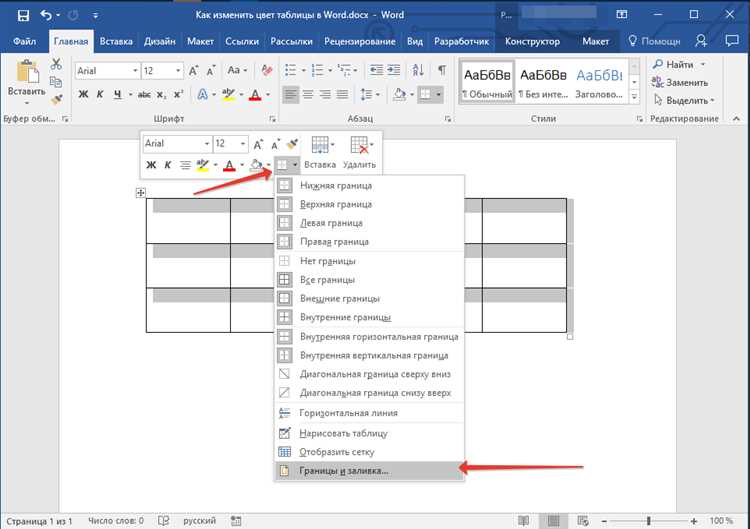Apply the Обычный style
The width and height of the screenshot is (750, 529).
click(487, 82)
